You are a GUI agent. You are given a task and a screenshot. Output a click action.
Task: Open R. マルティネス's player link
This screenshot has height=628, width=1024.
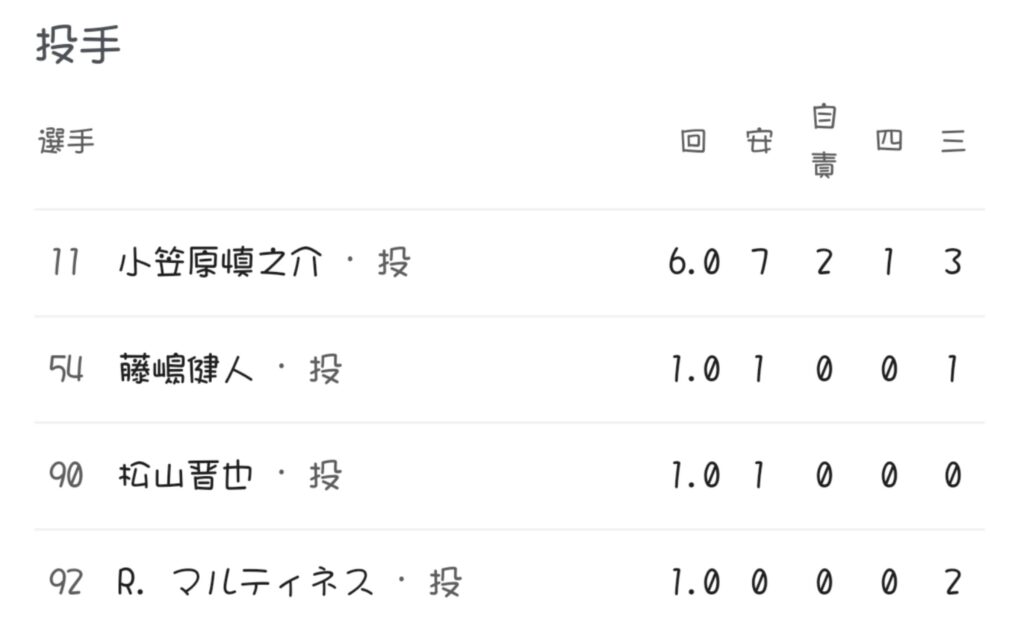click(x=245, y=582)
